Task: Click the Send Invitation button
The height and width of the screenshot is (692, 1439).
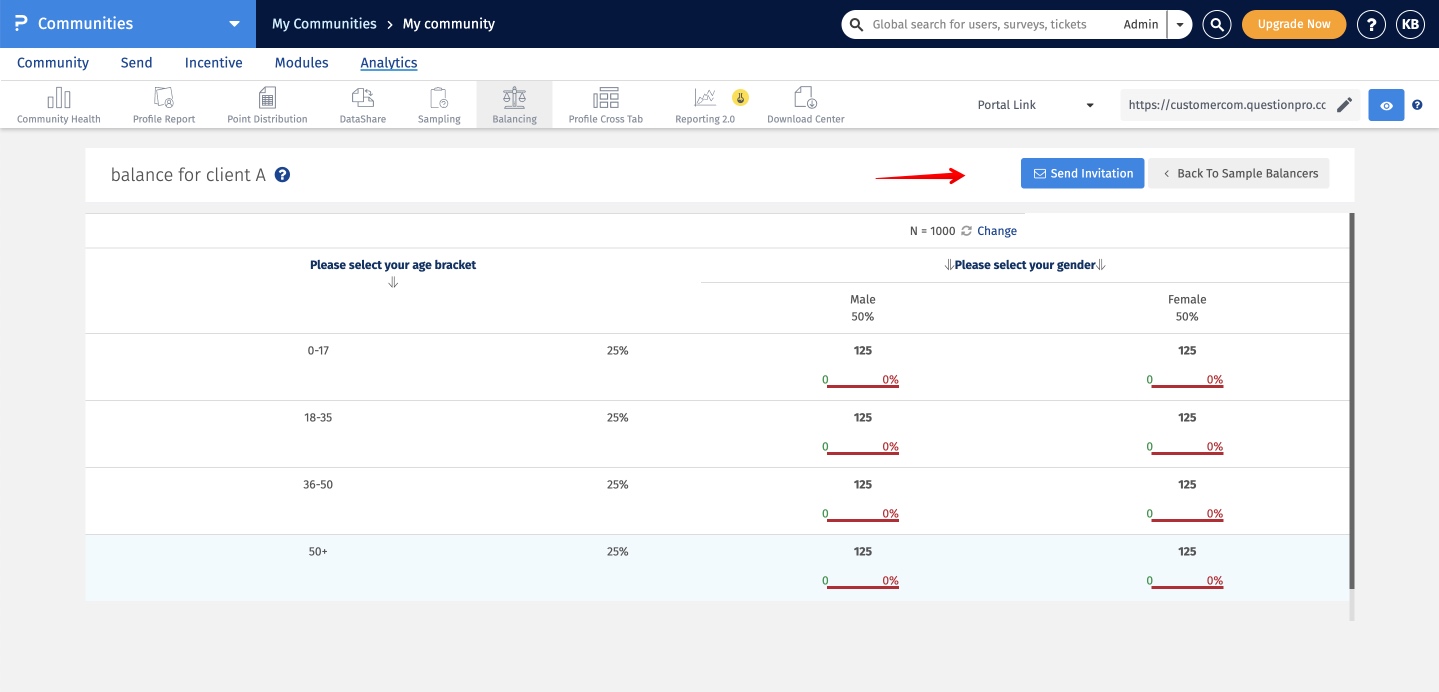Action: pyautogui.click(x=1082, y=173)
